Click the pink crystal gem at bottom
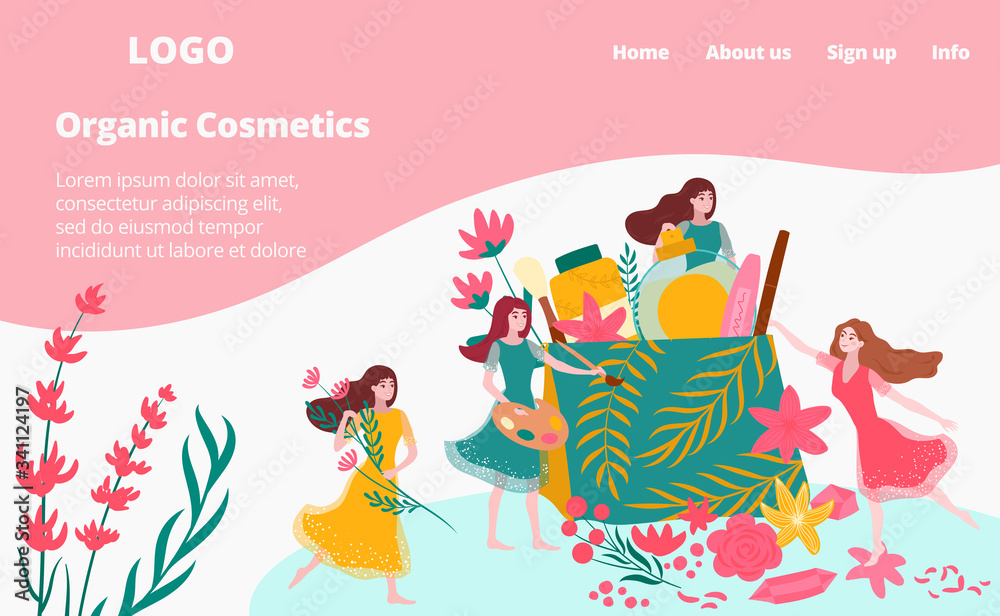Screen dimensions: 1000x616 tap(793, 585)
